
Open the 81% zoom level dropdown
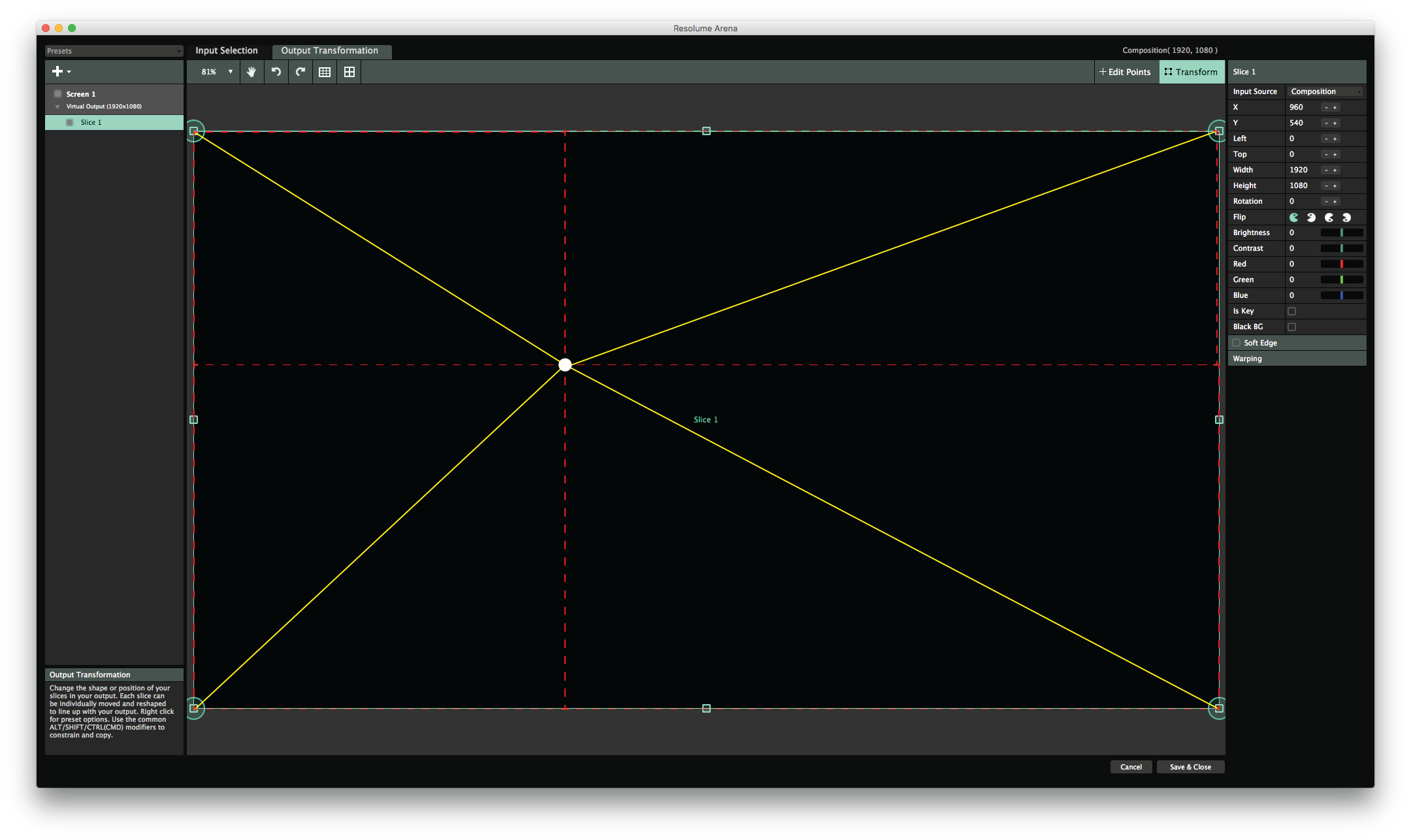click(217, 72)
